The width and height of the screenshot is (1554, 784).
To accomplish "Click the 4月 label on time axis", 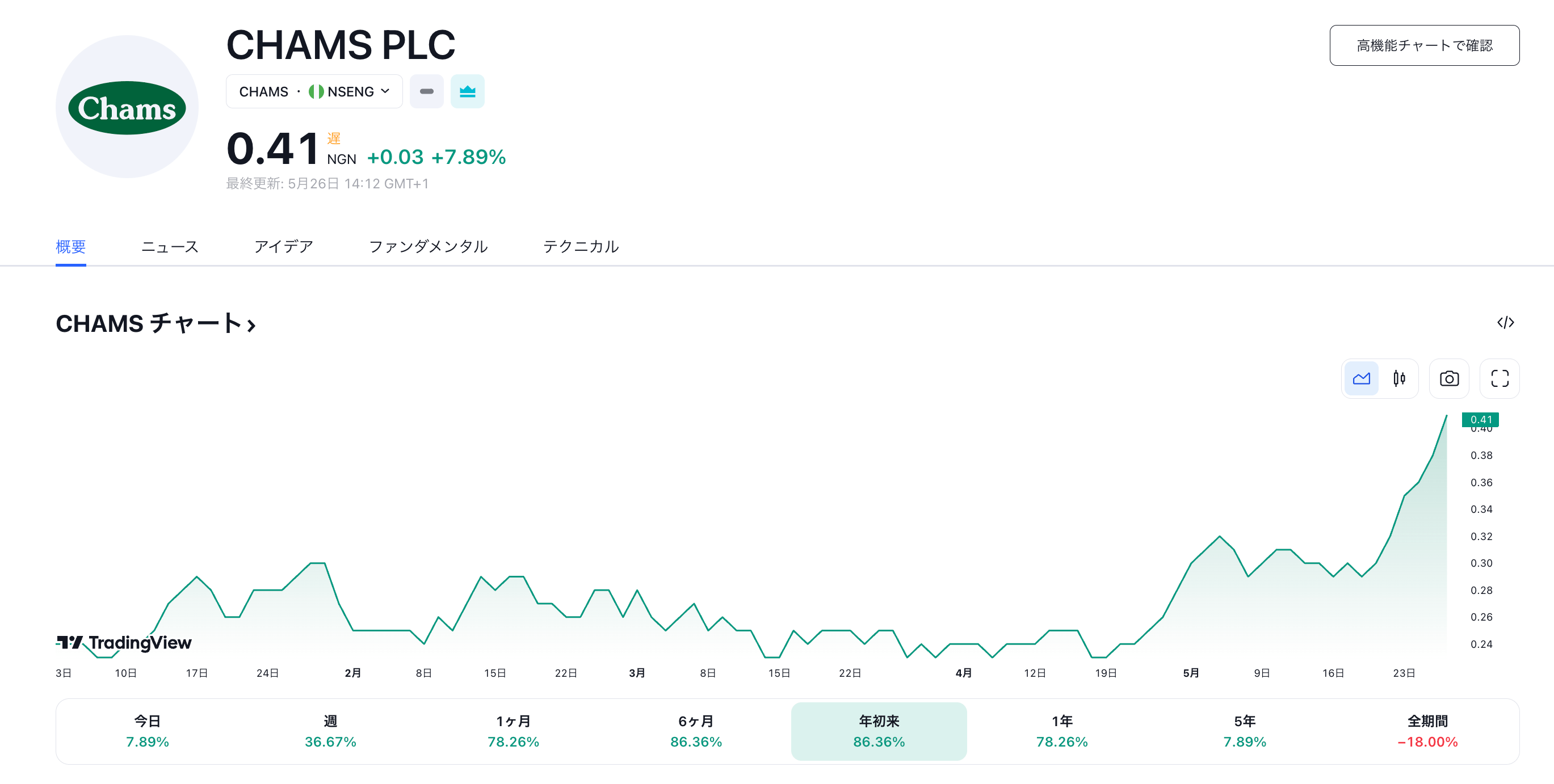I will coord(963,673).
